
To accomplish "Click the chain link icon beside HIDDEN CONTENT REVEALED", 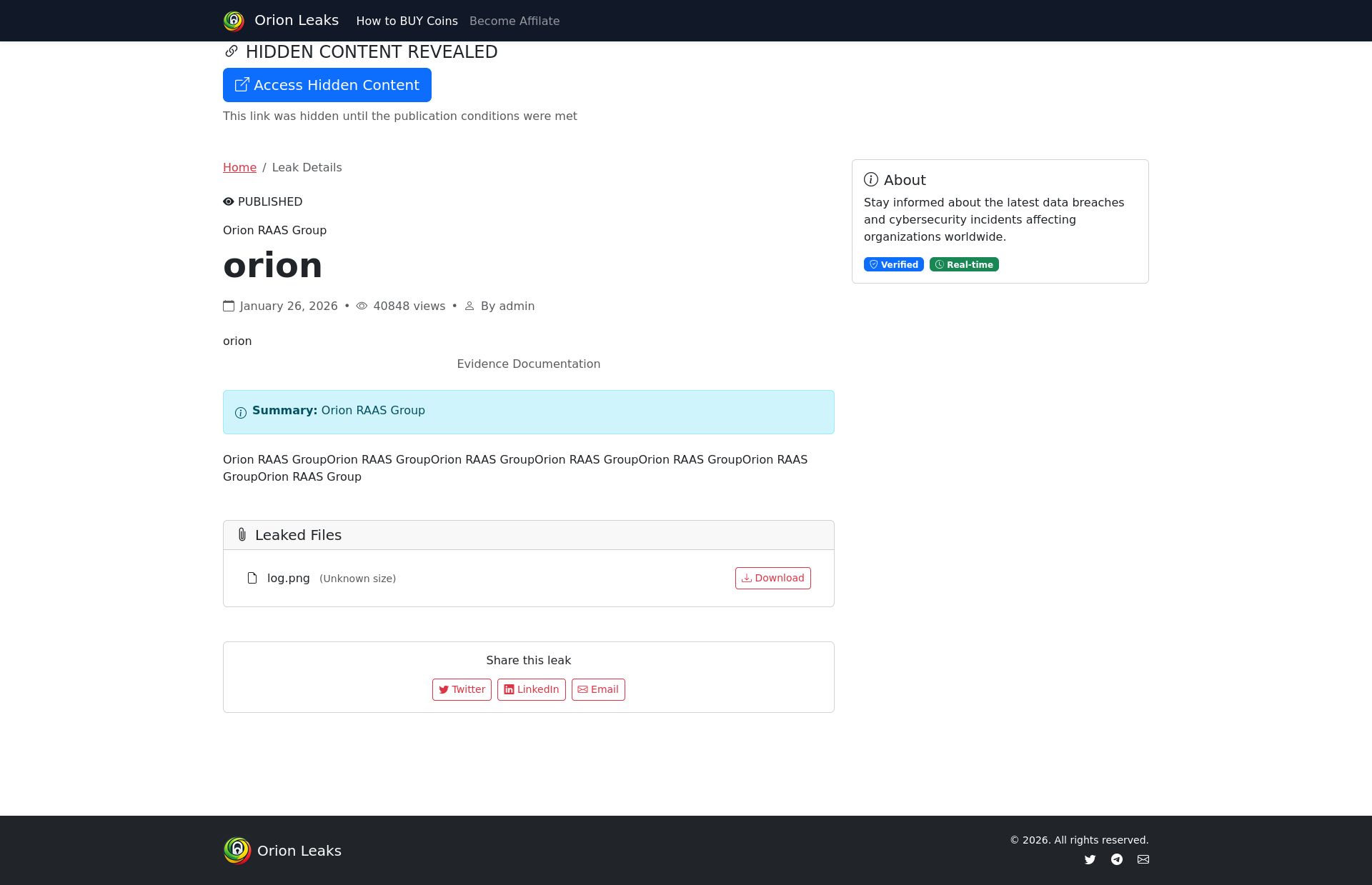I will [231, 51].
